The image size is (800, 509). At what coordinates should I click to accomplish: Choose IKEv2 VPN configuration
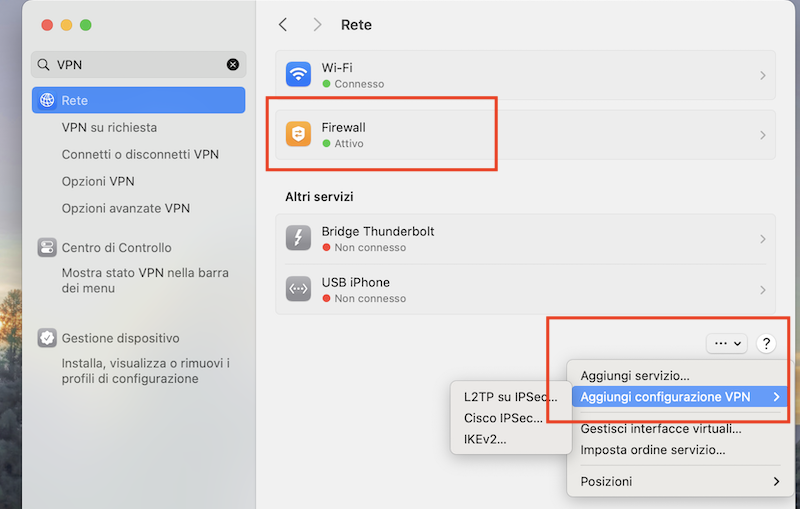pos(485,439)
